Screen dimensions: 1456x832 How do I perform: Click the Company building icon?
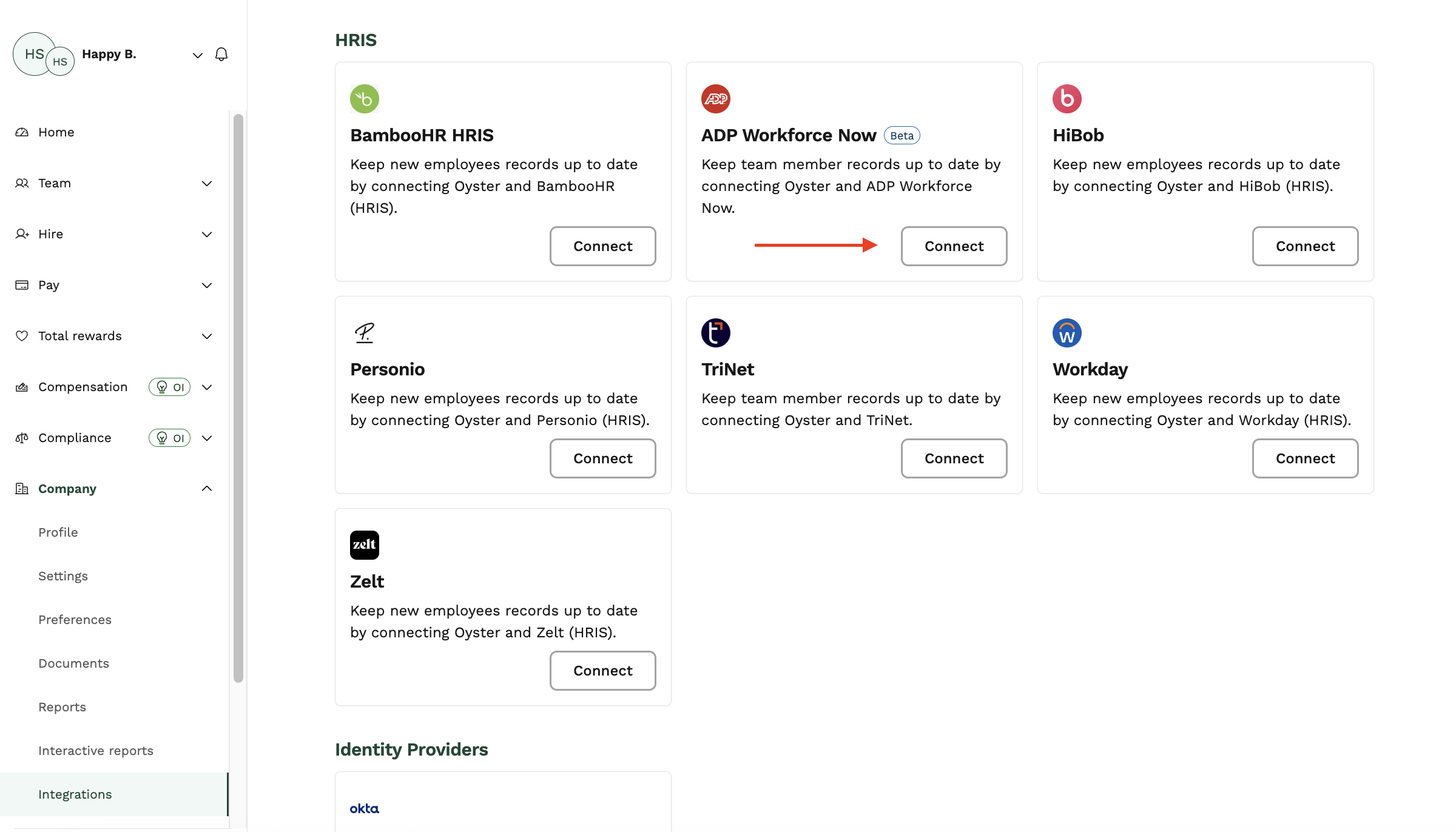pos(21,488)
